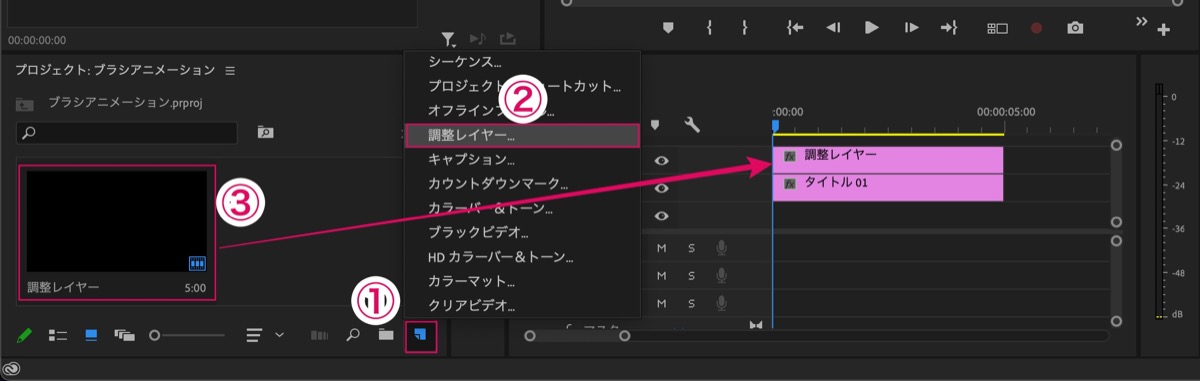Enable voice-over record on second audio track
Screen dimensions: 1200x381
pyautogui.click(x=721, y=275)
